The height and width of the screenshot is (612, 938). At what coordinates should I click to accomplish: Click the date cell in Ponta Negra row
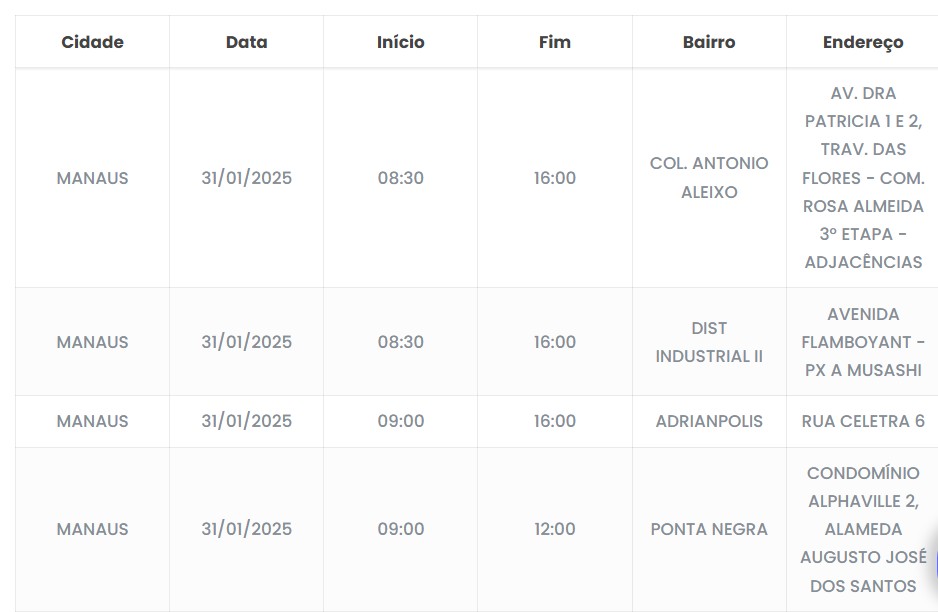coord(246,529)
